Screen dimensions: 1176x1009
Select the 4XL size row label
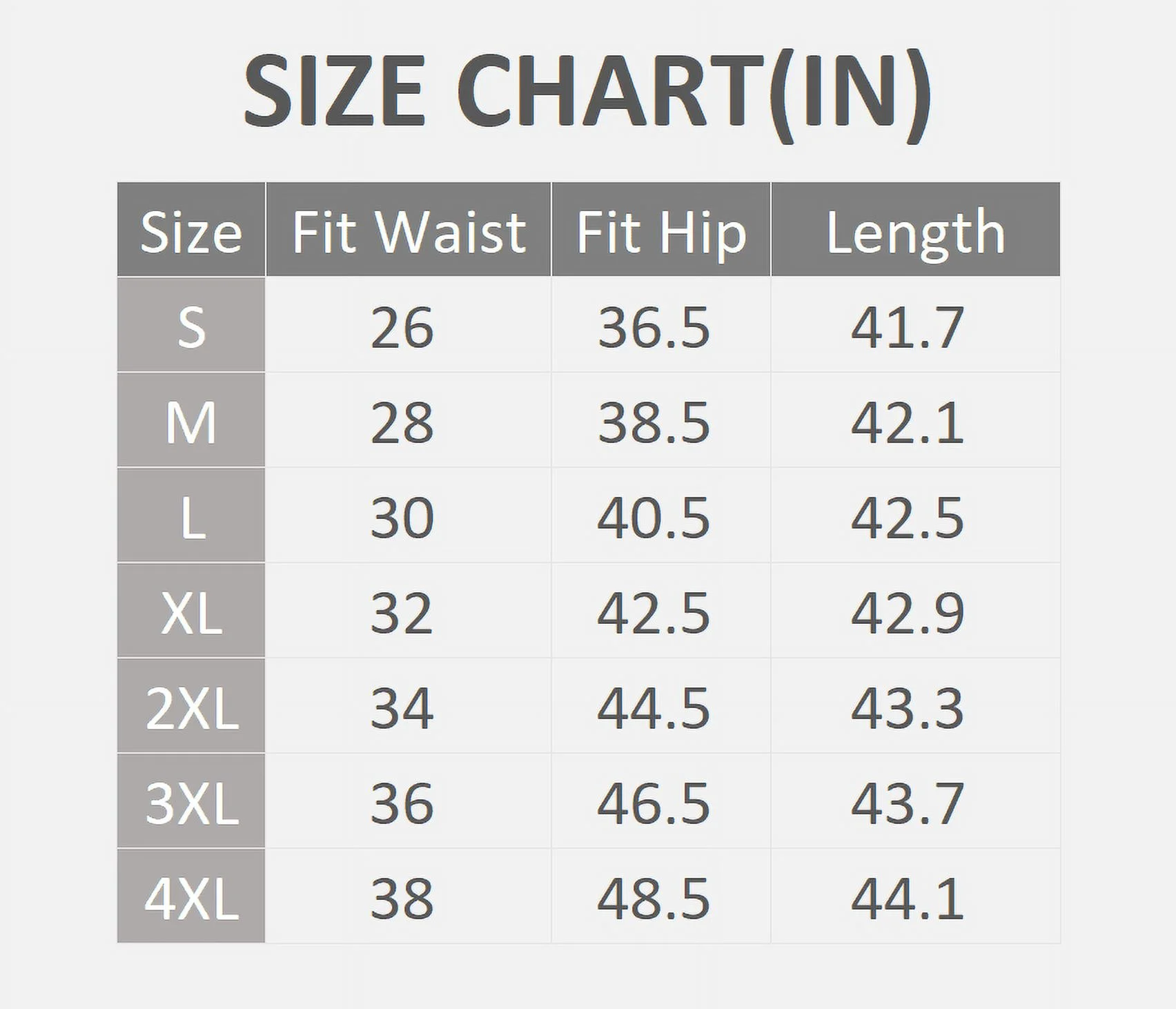(191, 898)
